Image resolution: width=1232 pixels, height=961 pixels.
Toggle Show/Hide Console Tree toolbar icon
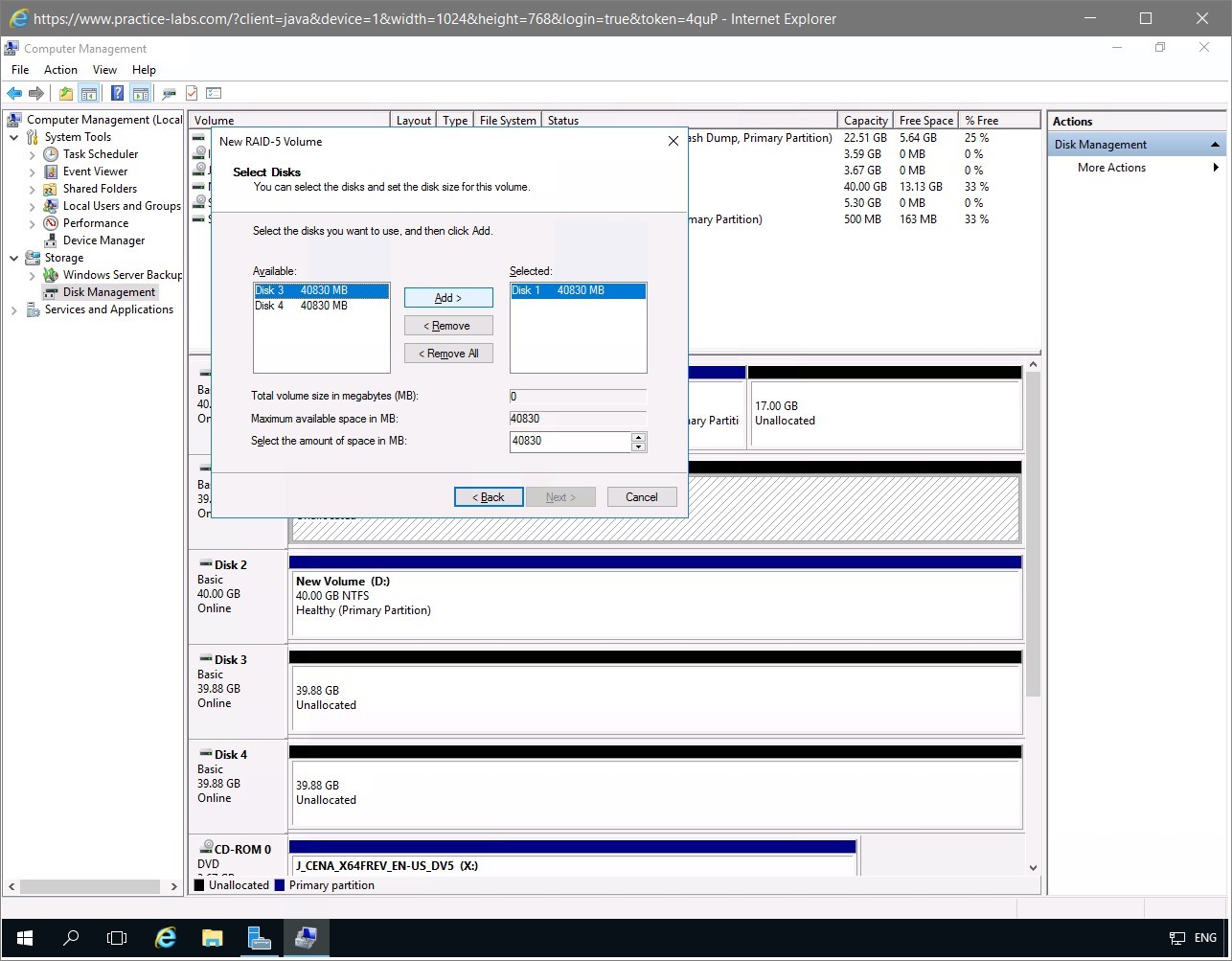pyautogui.click(x=88, y=93)
